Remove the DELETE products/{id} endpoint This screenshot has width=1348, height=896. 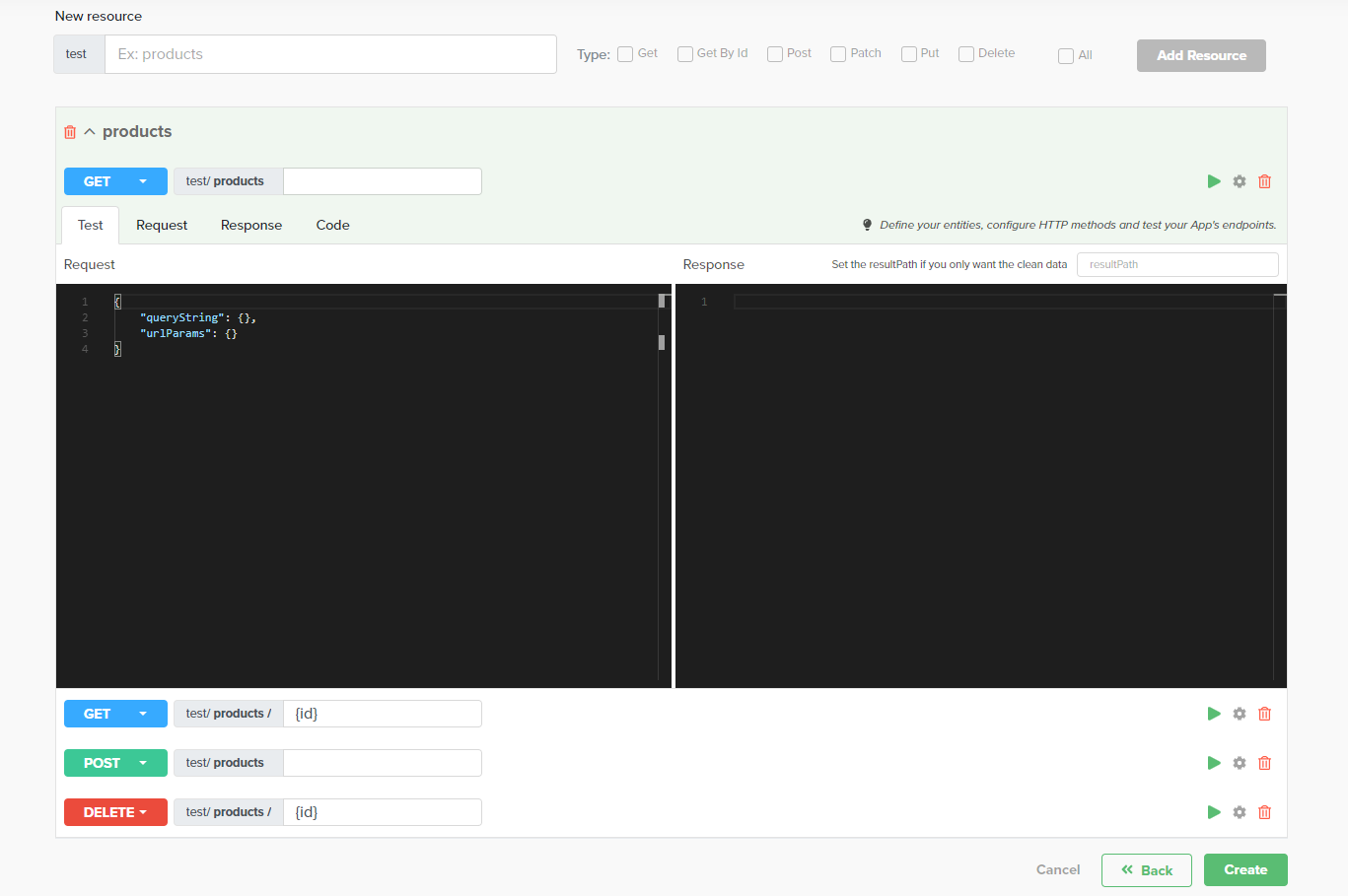[1265, 812]
